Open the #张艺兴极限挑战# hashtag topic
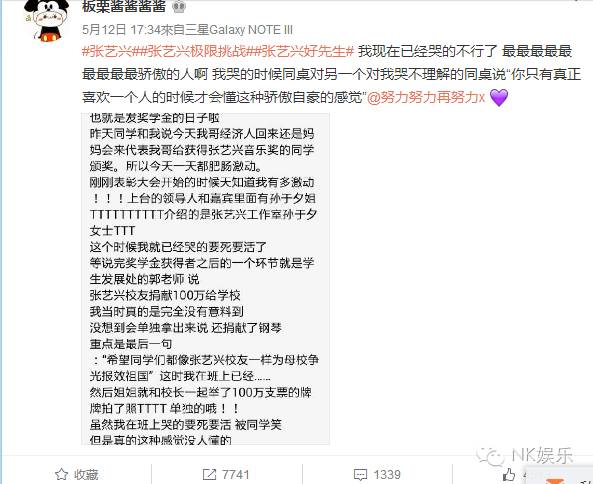The height and width of the screenshot is (484, 593). [x=189, y=51]
